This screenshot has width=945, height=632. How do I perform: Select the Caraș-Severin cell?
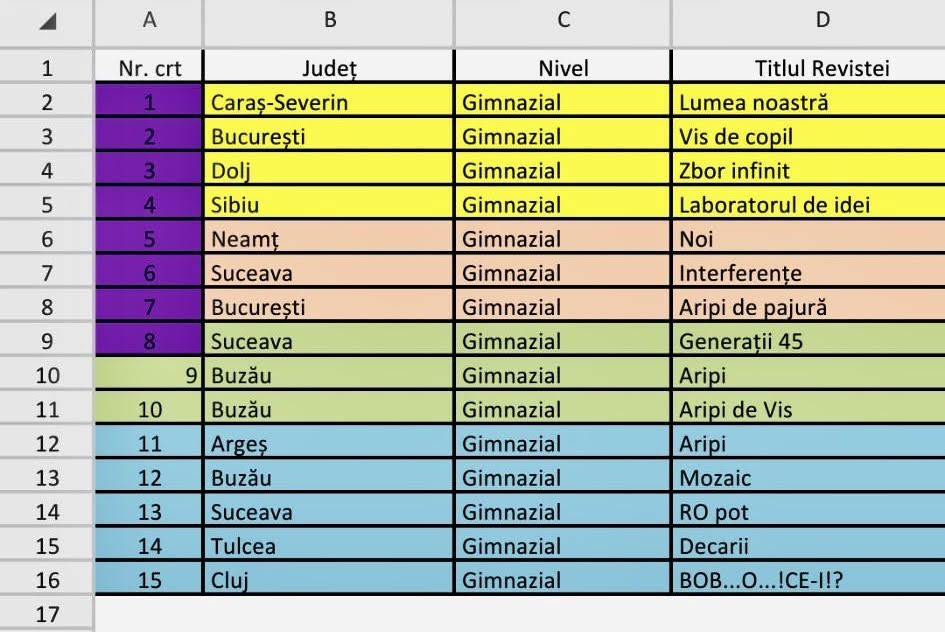[329, 101]
